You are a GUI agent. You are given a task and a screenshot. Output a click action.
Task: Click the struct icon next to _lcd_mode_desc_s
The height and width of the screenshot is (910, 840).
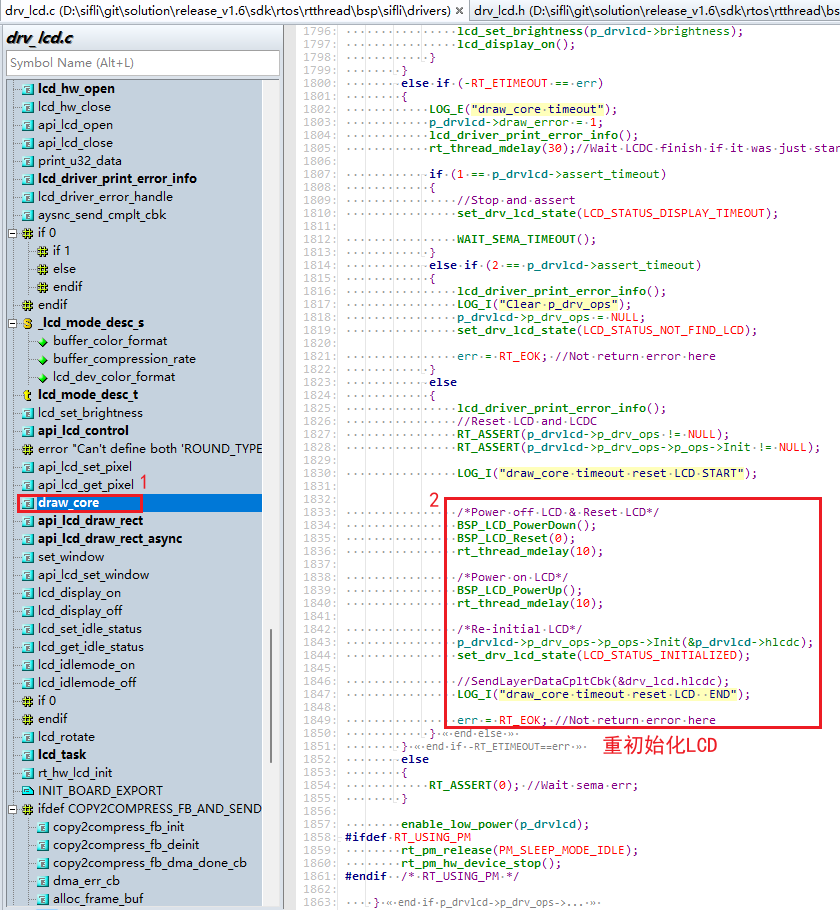point(28,323)
